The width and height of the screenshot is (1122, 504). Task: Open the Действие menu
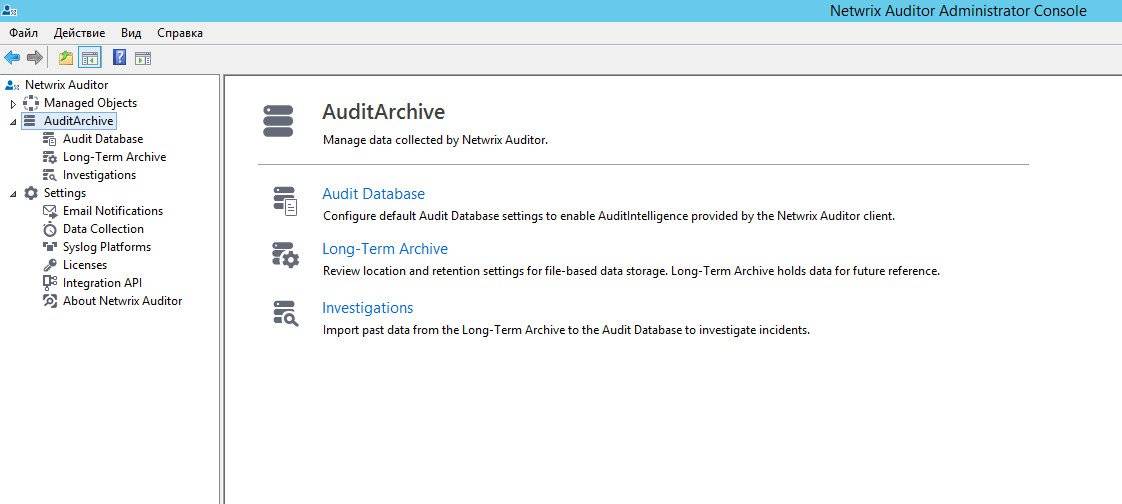79,33
